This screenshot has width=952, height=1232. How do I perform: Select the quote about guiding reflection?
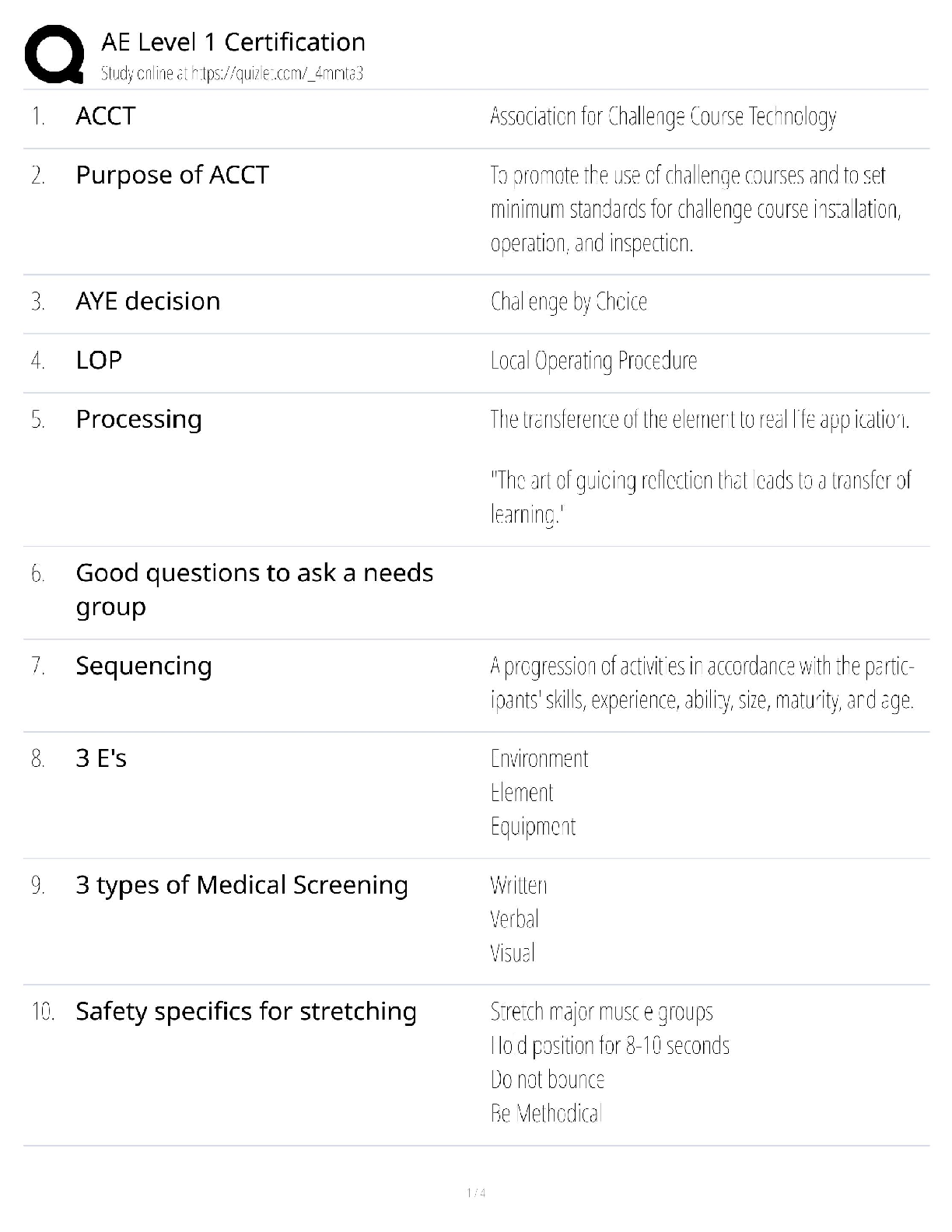pyautogui.click(x=700, y=497)
